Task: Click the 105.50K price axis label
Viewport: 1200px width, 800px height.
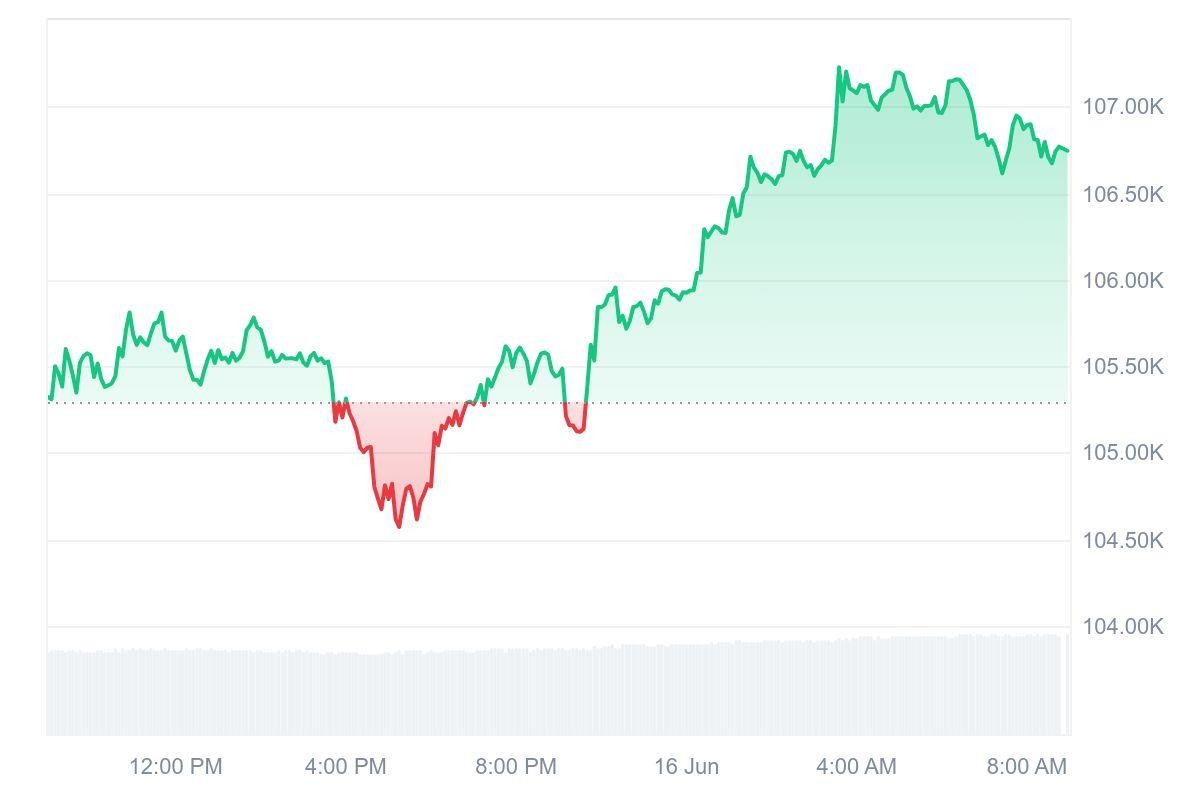Action: [x=1123, y=367]
